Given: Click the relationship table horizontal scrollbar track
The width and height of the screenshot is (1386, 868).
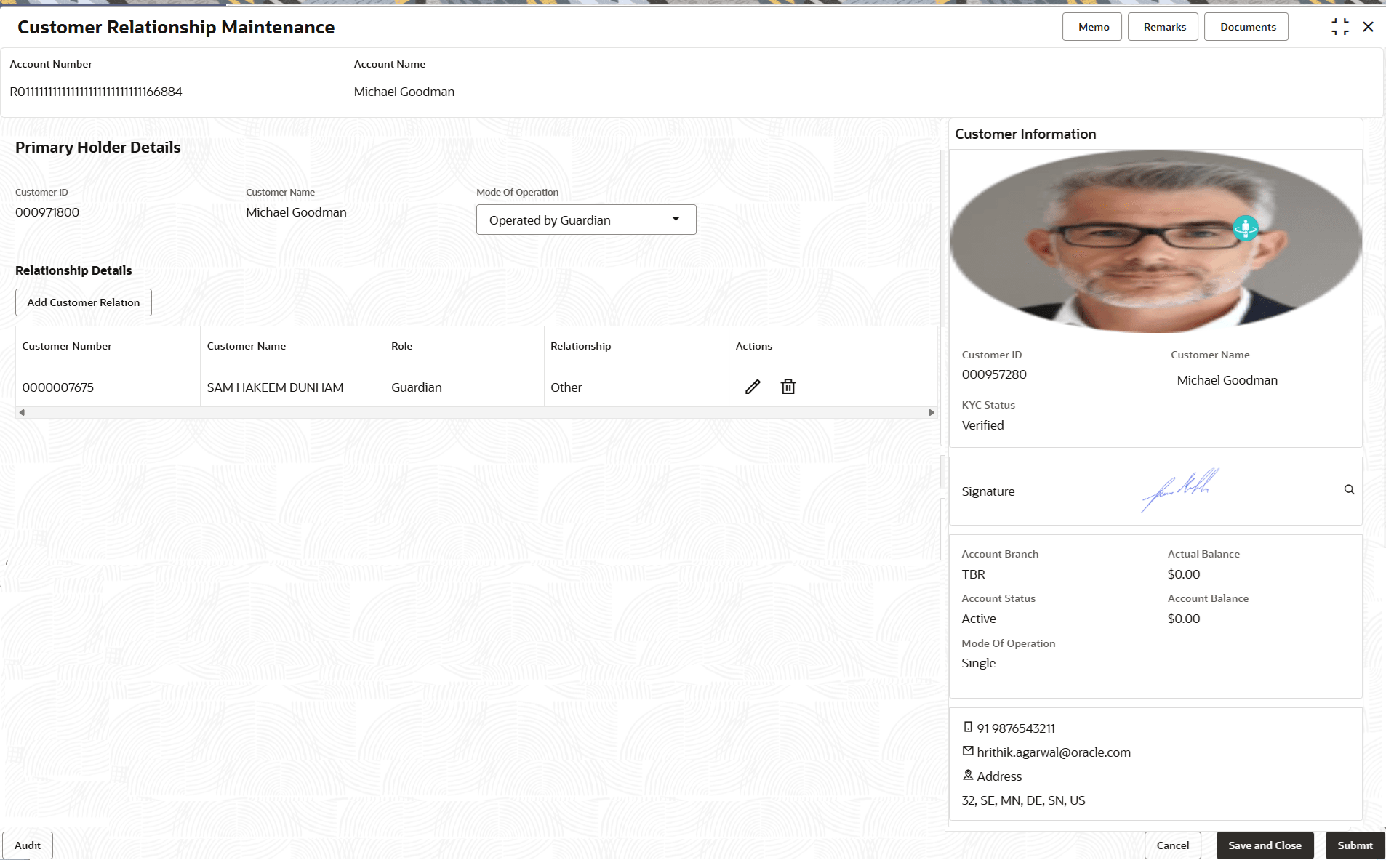Looking at the screenshot, I should [476, 412].
